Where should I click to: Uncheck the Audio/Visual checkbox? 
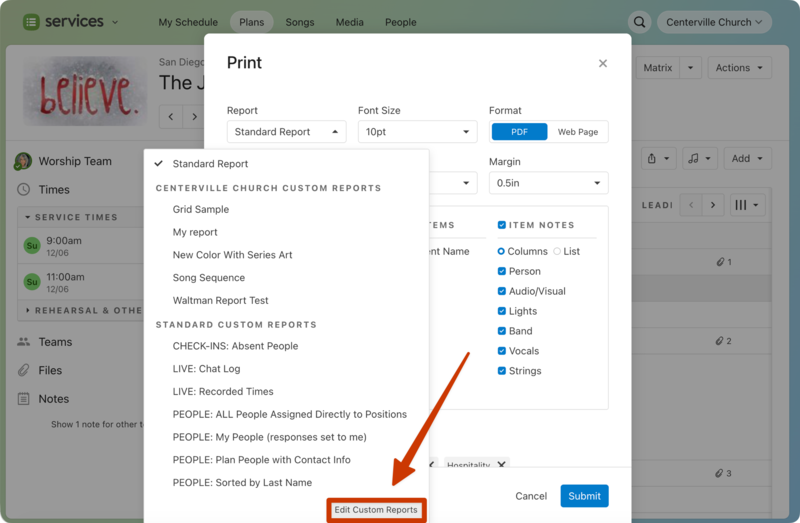[502, 291]
